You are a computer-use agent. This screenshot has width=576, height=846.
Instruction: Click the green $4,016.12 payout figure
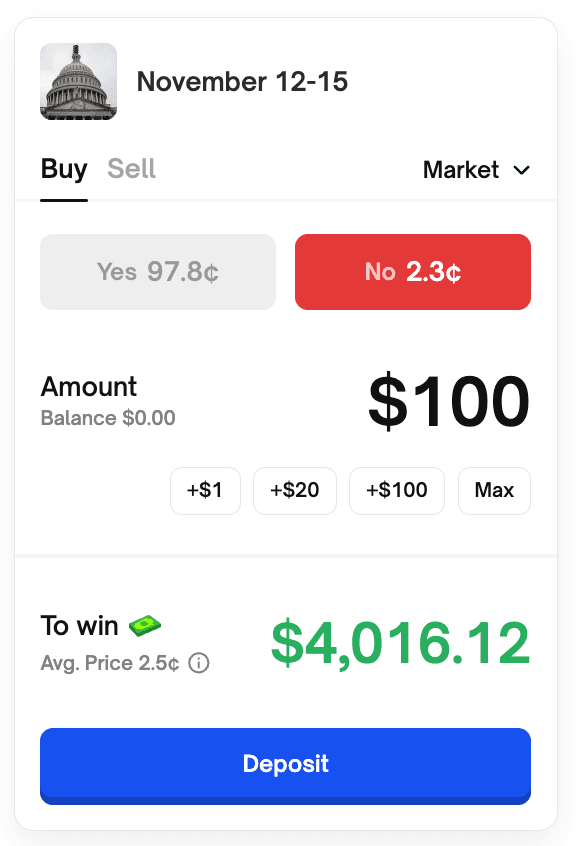pyautogui.click(x=400, y=643)
